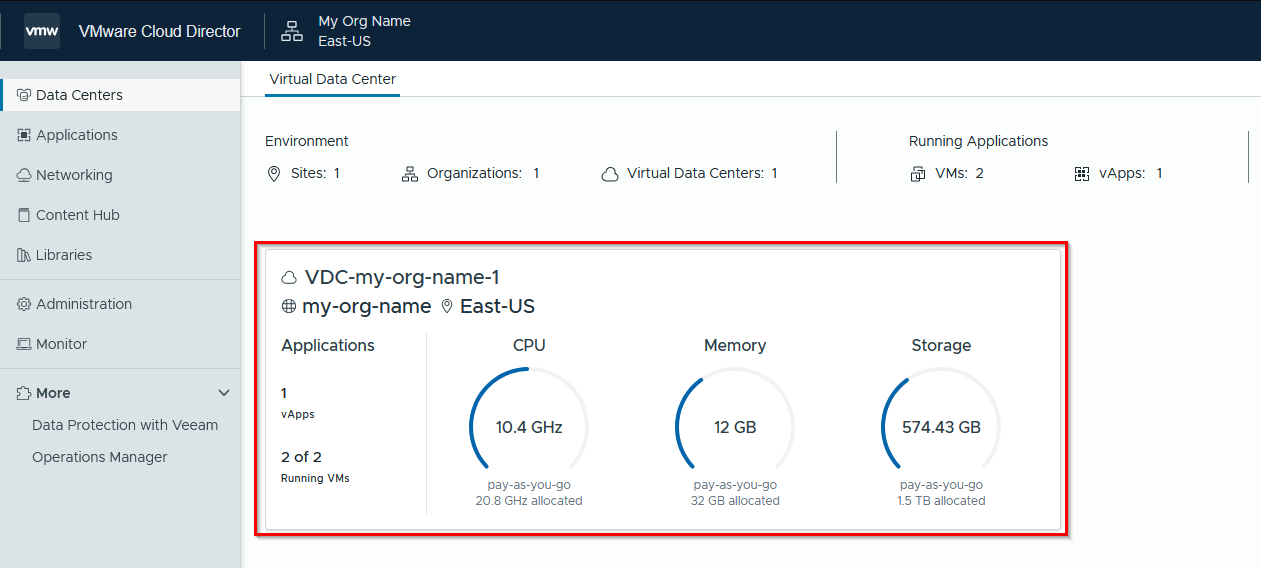Click the Monitor sidebar icon

click(24, 344)
